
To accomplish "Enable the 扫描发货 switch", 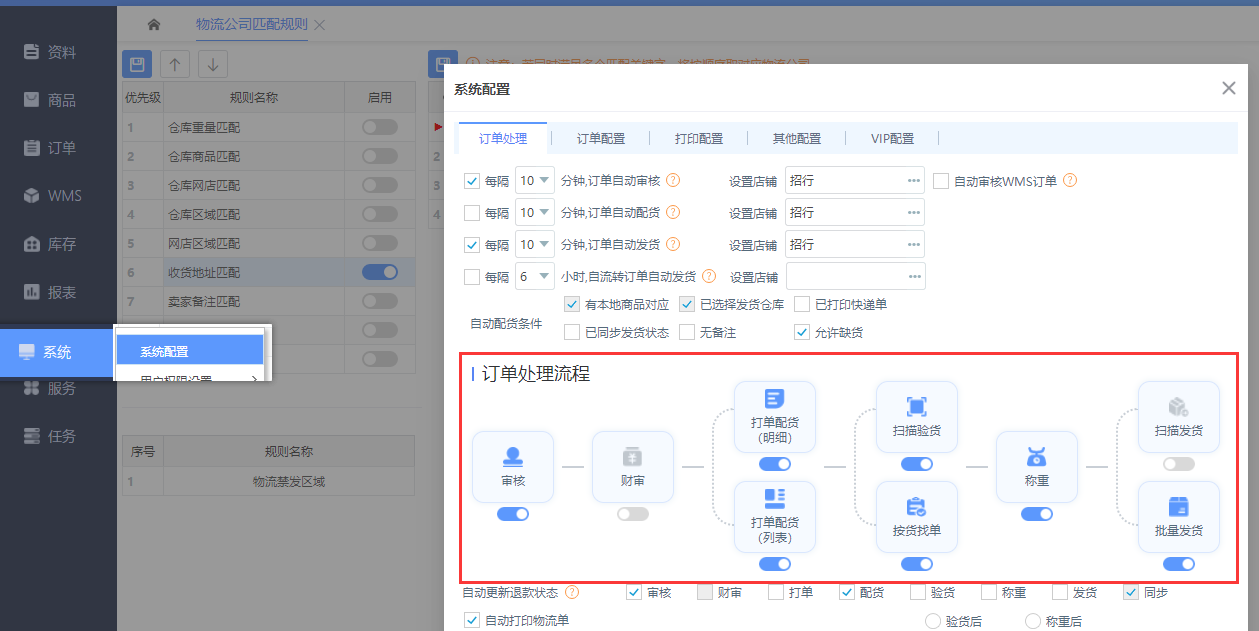I will 1179,464.
